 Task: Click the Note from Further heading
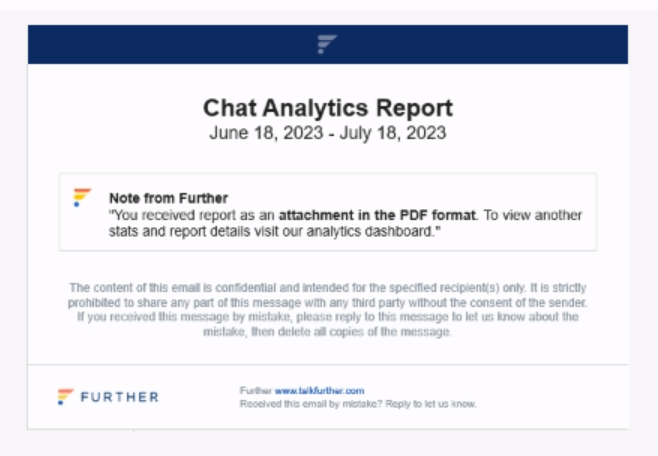[x=168, y=198]
